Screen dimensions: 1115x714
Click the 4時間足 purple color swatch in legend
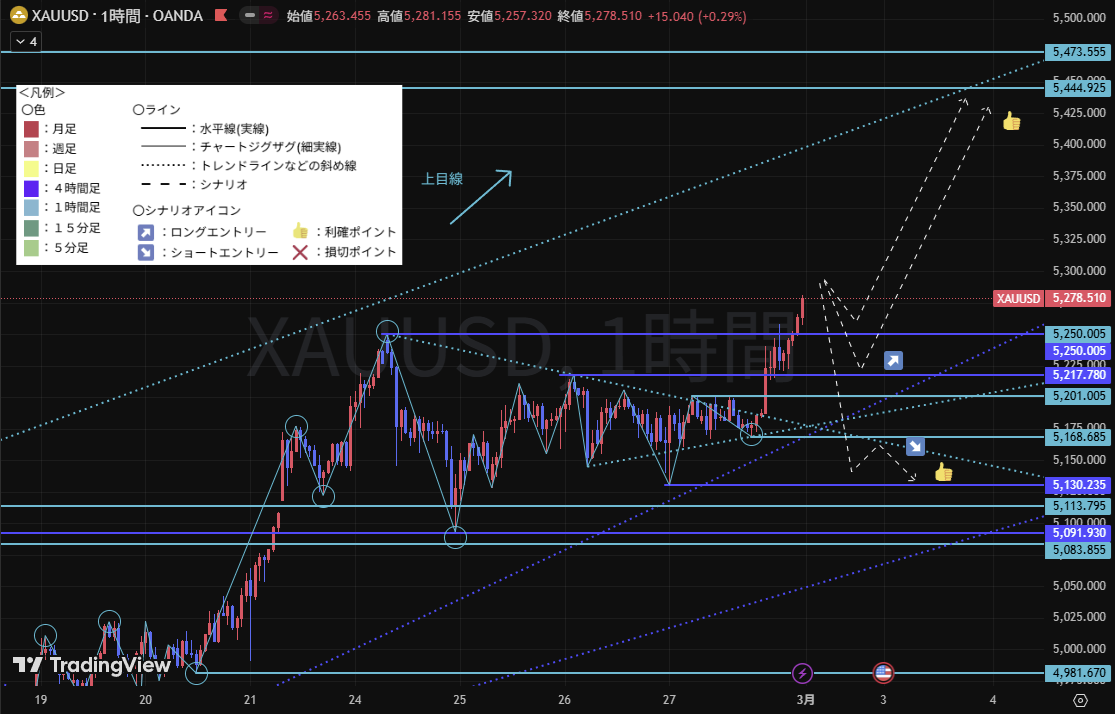pos(31,188)
